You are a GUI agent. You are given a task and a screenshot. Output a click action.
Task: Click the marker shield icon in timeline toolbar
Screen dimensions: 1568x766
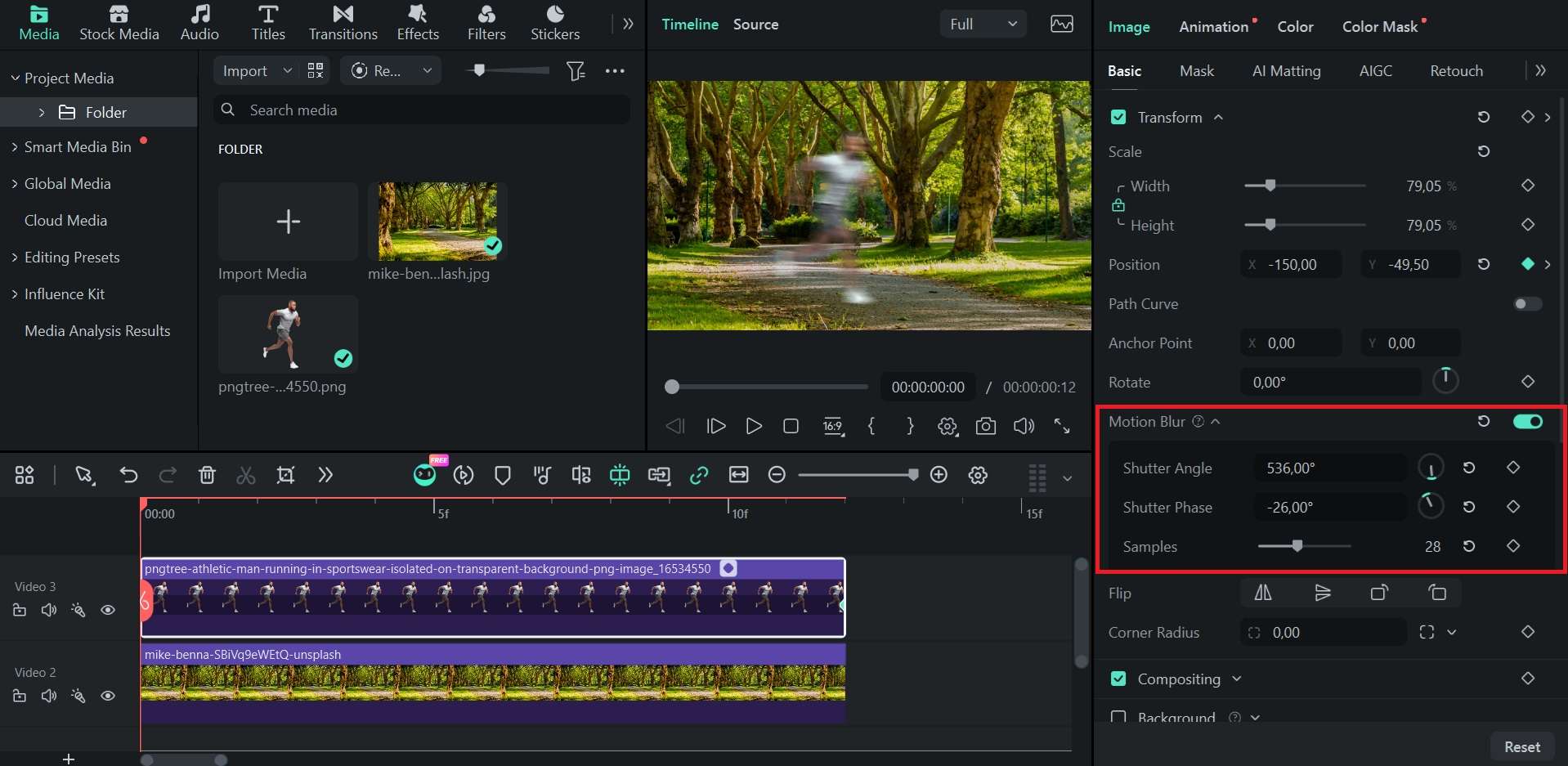coord(503,475)
